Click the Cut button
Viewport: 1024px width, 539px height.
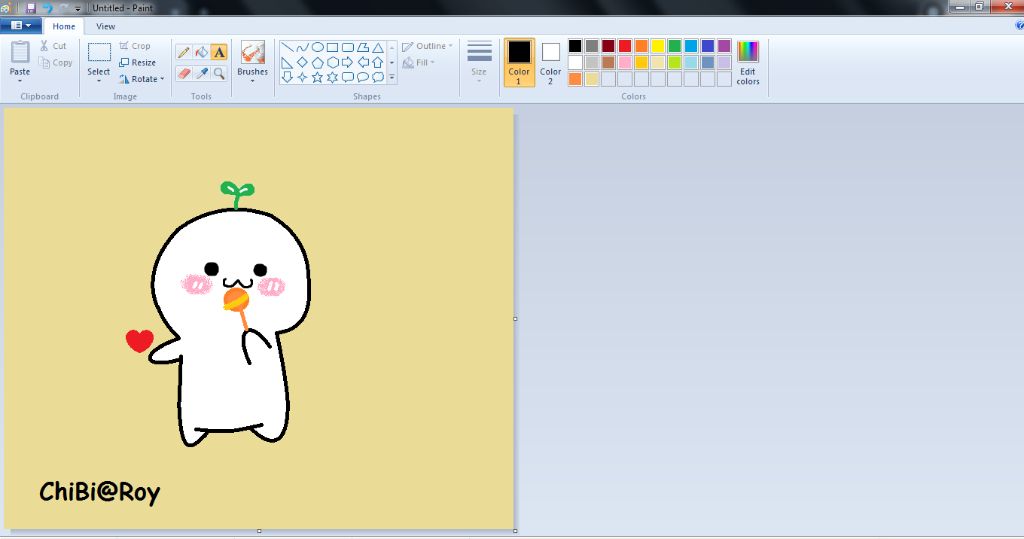[53, 46]
